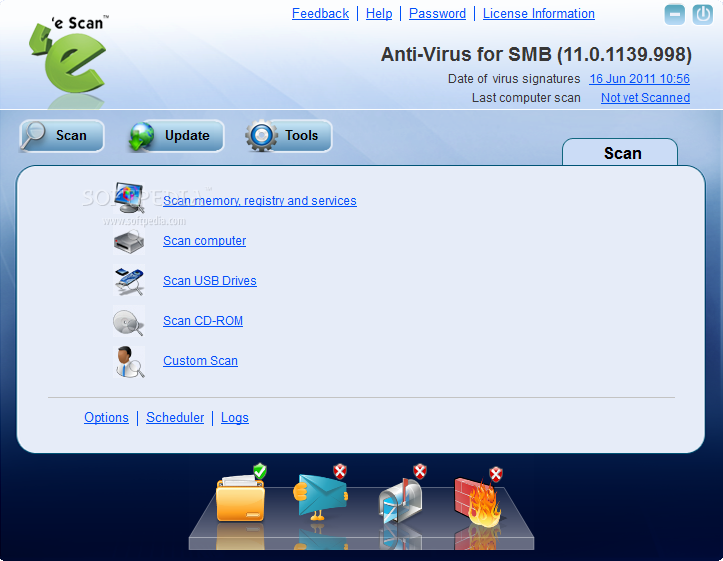Click the Custom Scan user icon
The height and width of the screenshot is (561, 723).
coord(129,362)
